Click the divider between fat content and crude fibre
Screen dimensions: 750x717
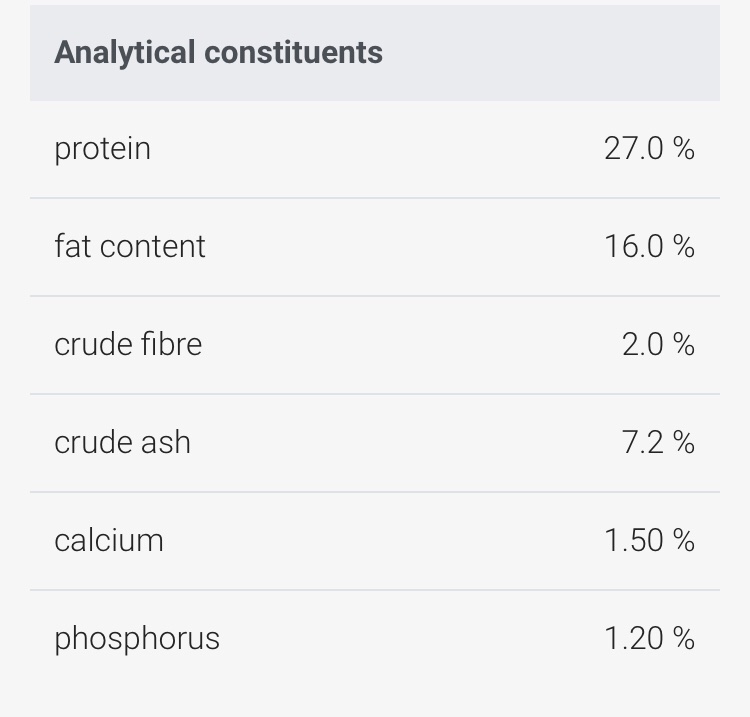pyautogui.click(x=375, y=296)
